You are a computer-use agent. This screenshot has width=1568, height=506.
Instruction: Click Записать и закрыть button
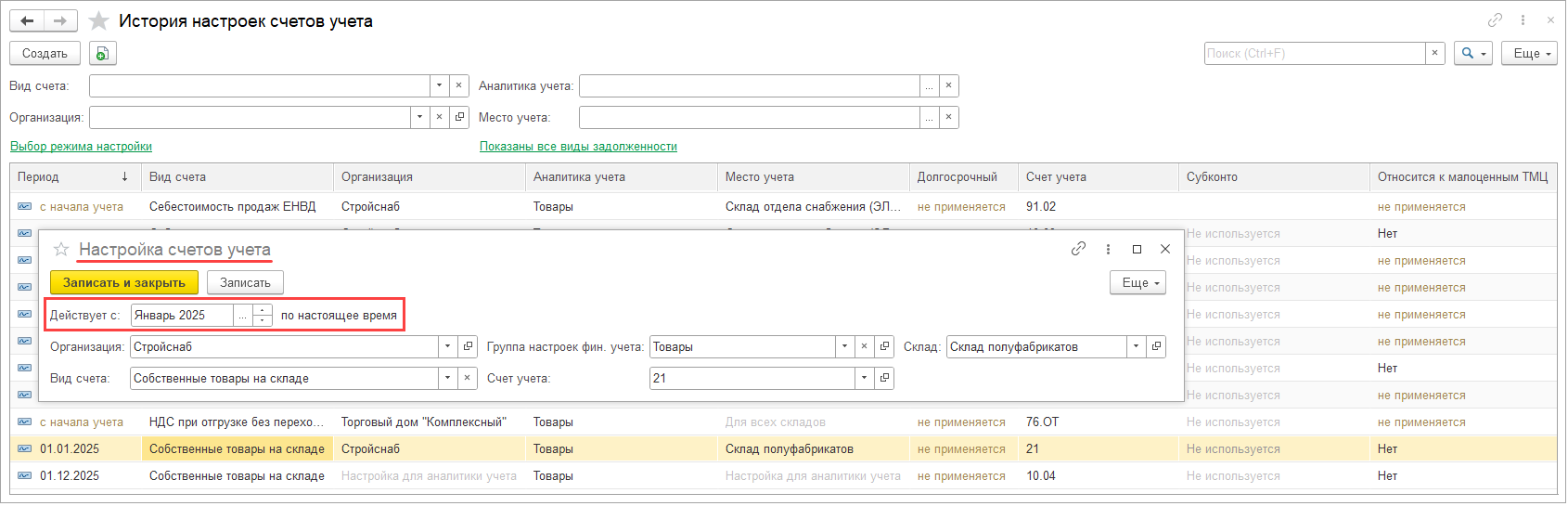(x=123, y=283)
